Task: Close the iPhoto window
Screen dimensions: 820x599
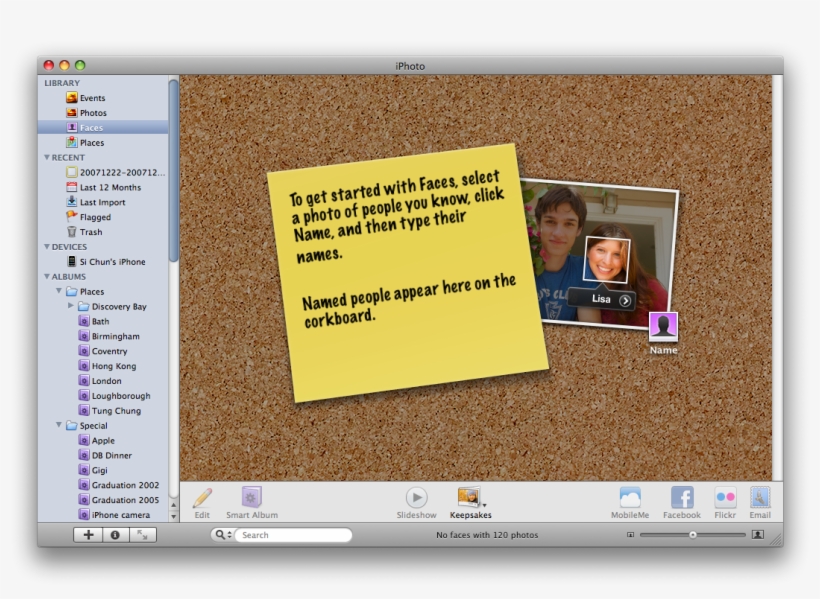Action: (49, 65)
